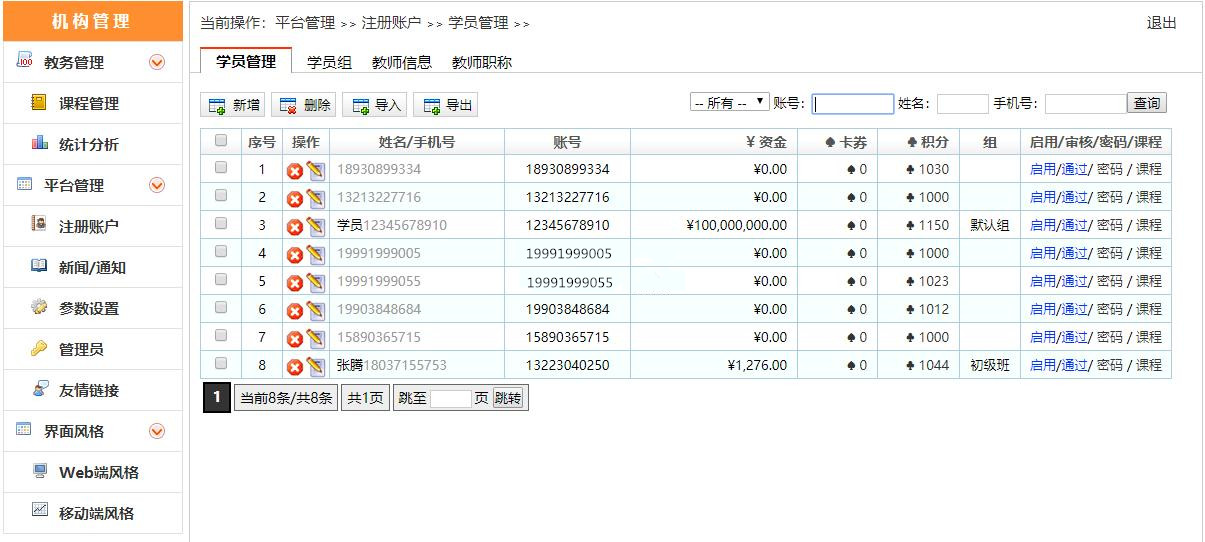Click edit pencil icon for 张腾 row
This screenshot has width=1205, height=542.
315,366
